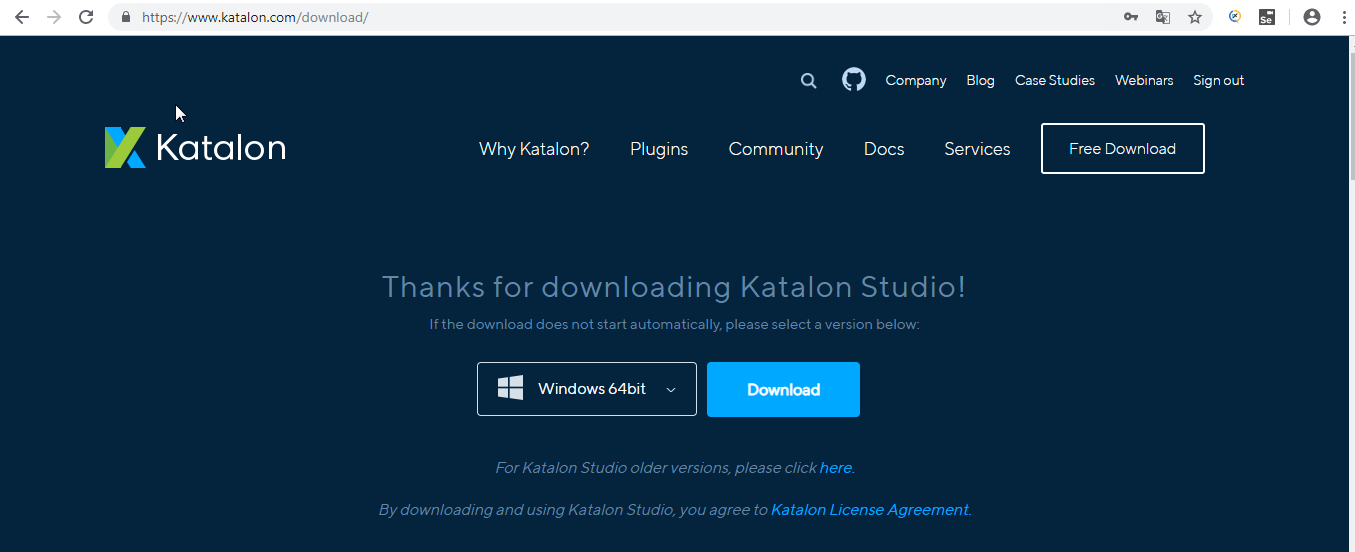Click the URL address bar

click(x=600, y=17)
